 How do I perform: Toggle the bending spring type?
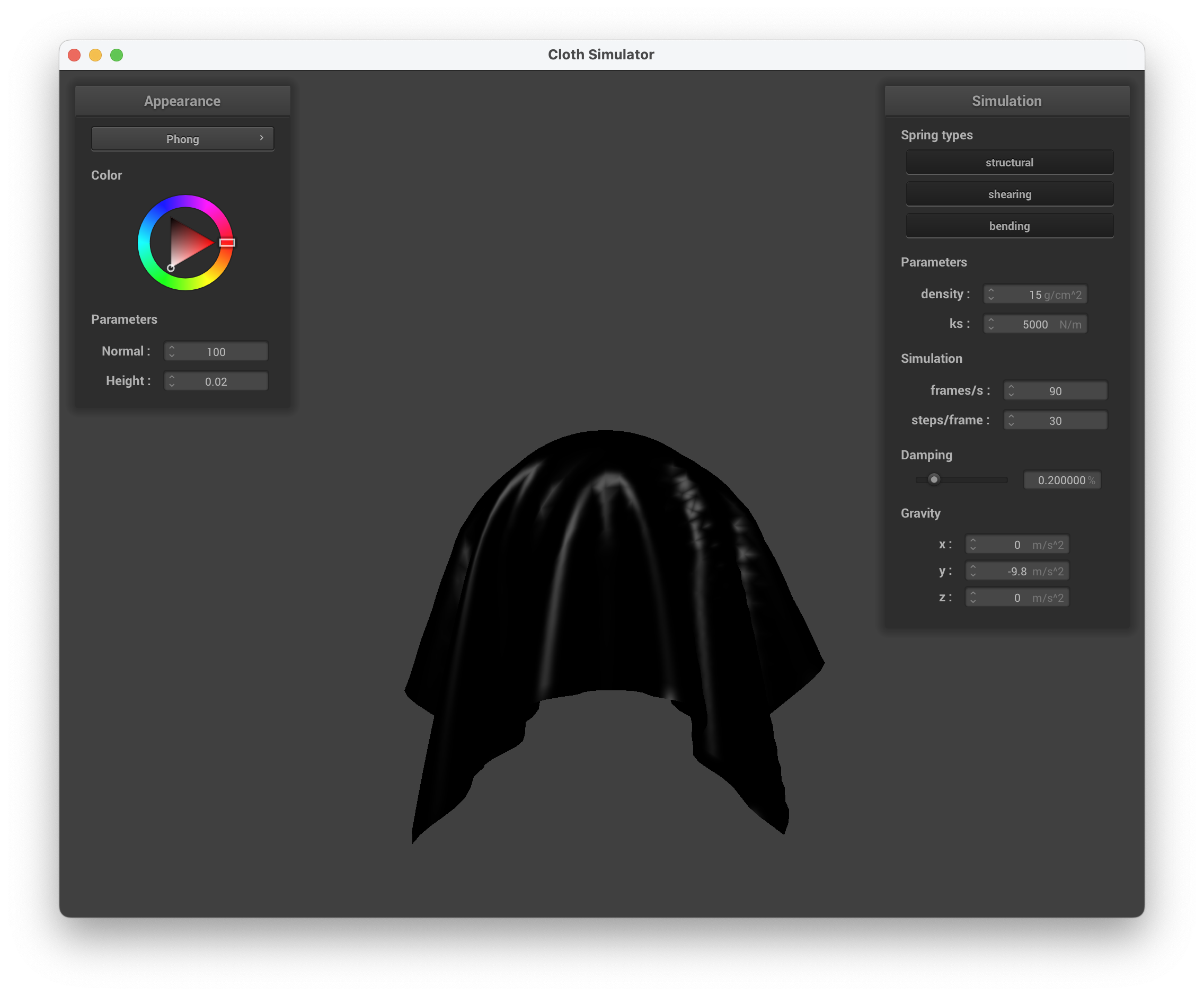1009,226
